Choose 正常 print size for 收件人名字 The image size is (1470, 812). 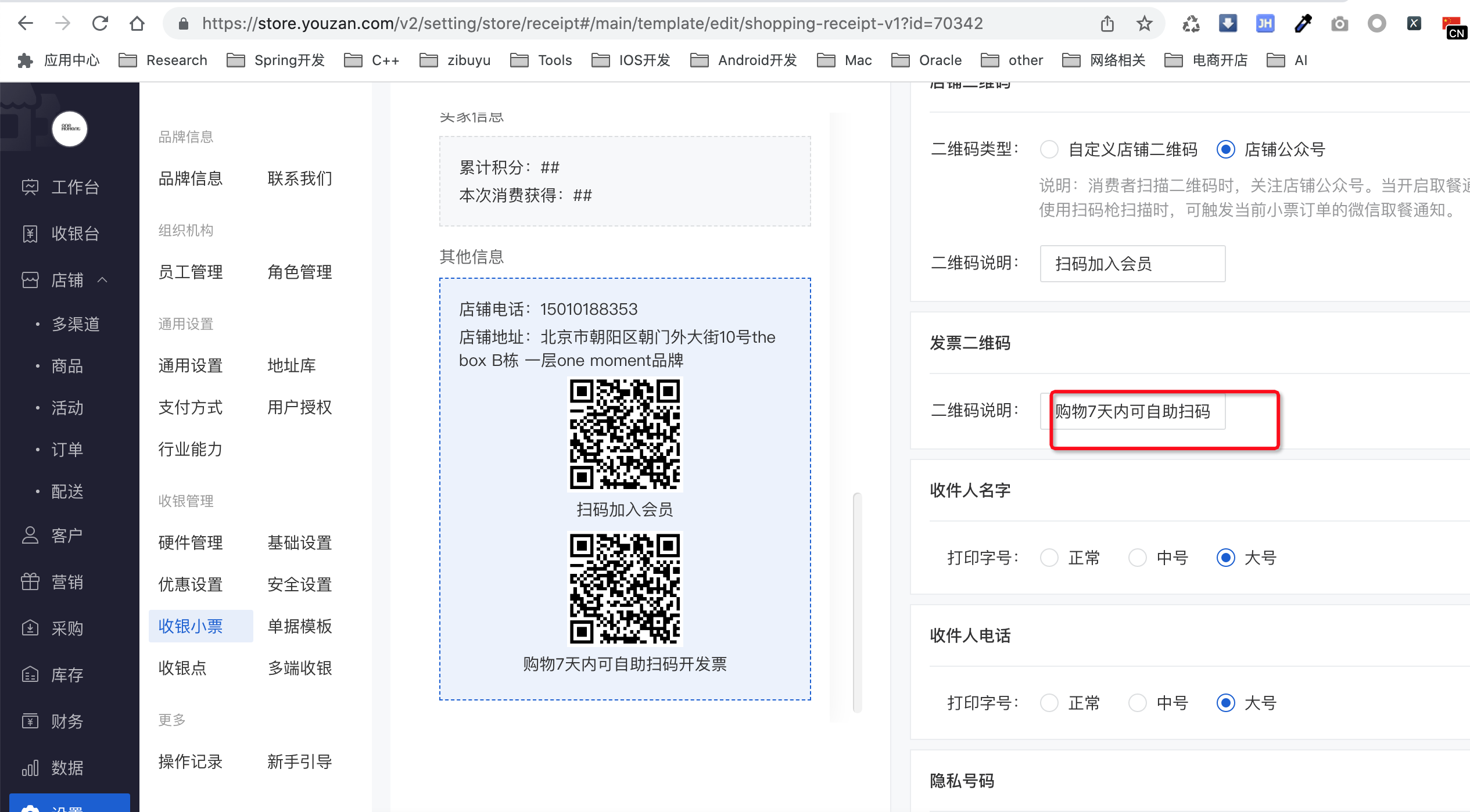(1049, 558)
